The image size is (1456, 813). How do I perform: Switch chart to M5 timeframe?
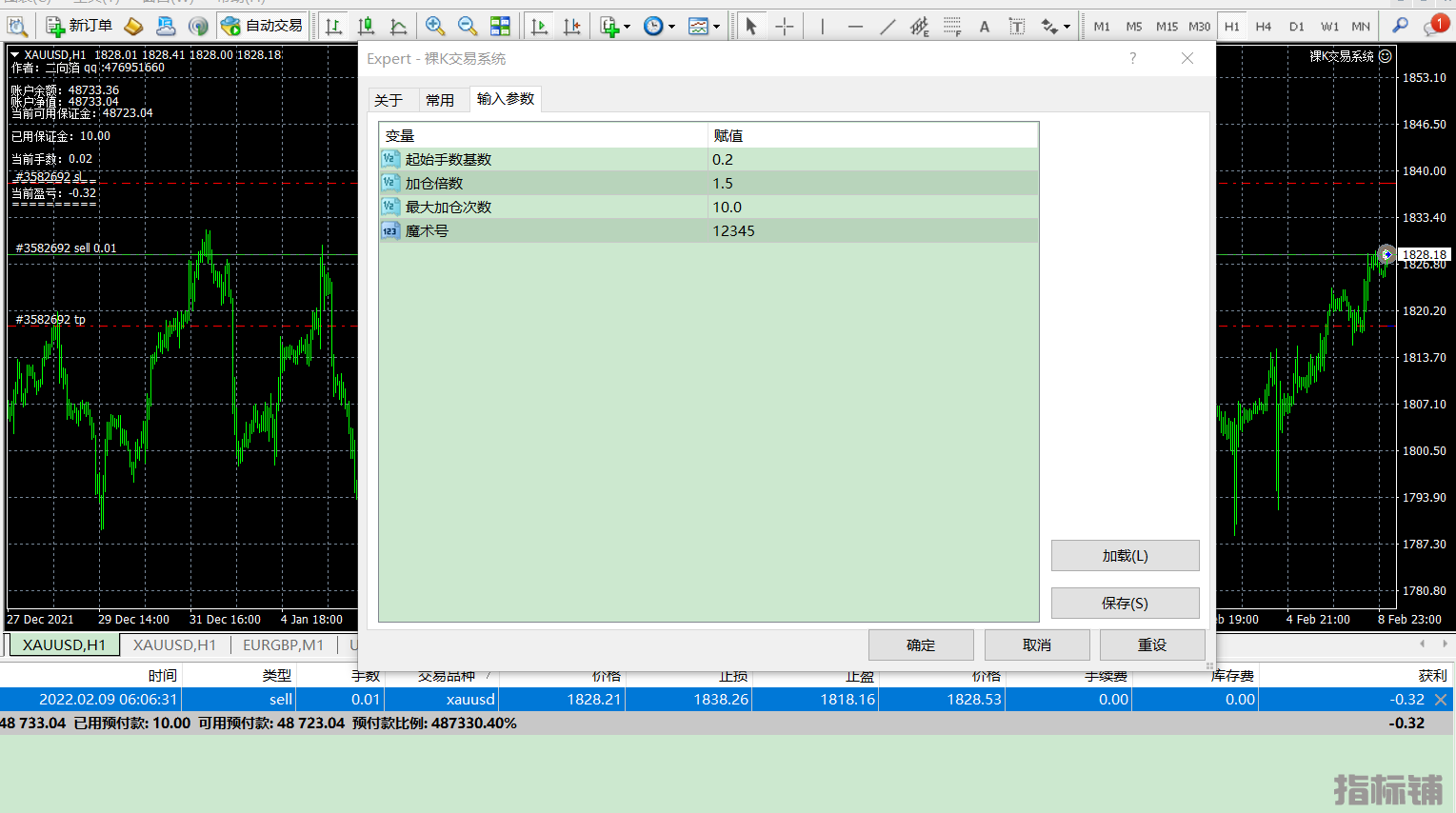point(1133,27)
